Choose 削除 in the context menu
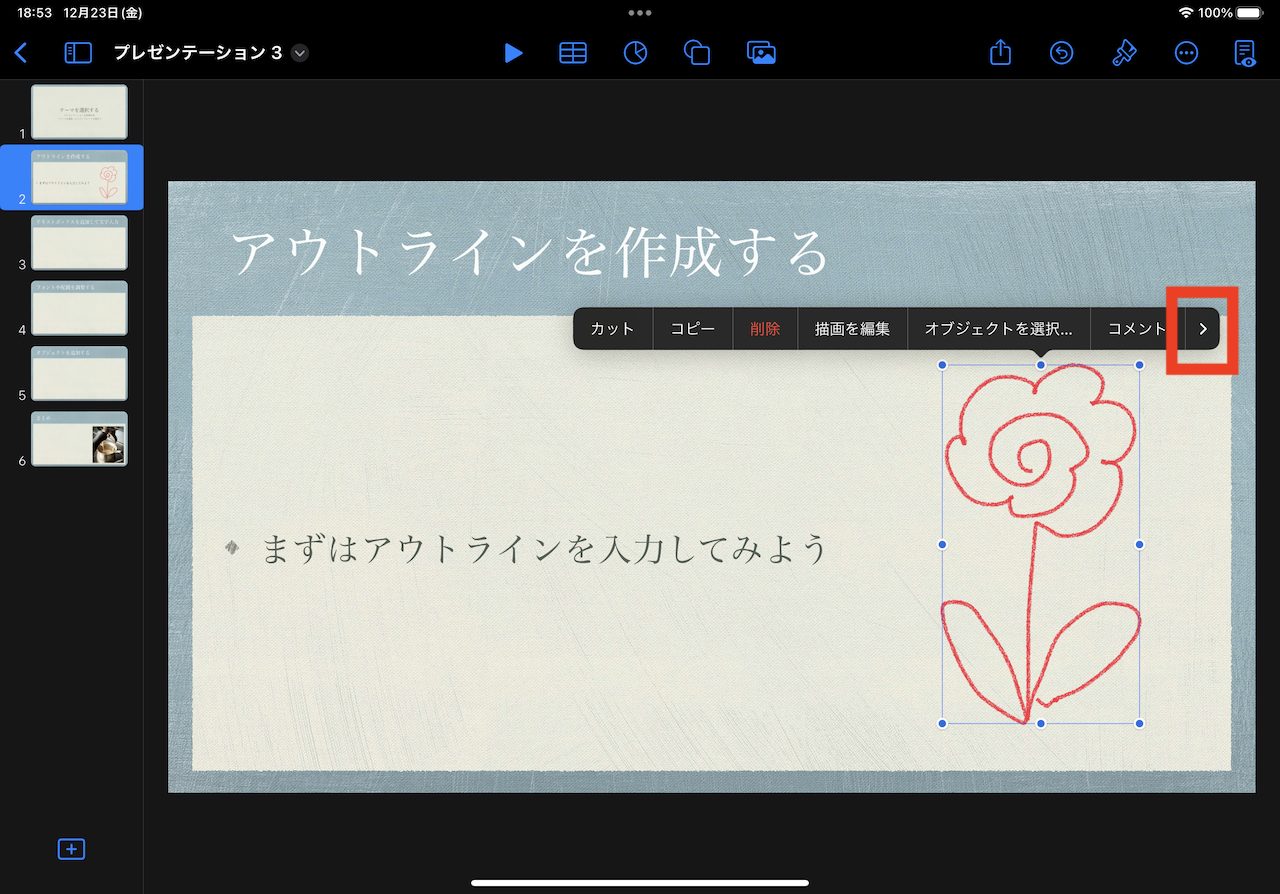Viewport: 1280px width, 894px height. (765, 329)
